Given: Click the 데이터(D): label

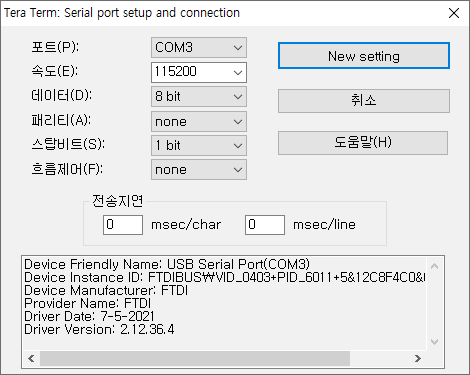Looking at the screenshot, I should [61, 96].
